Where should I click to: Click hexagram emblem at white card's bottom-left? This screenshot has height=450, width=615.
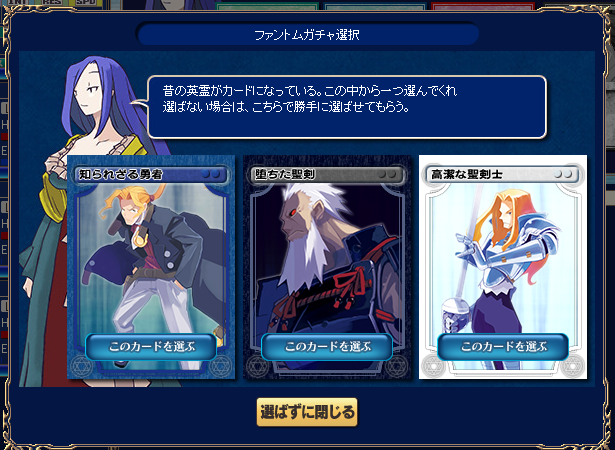tap(433, 366)
